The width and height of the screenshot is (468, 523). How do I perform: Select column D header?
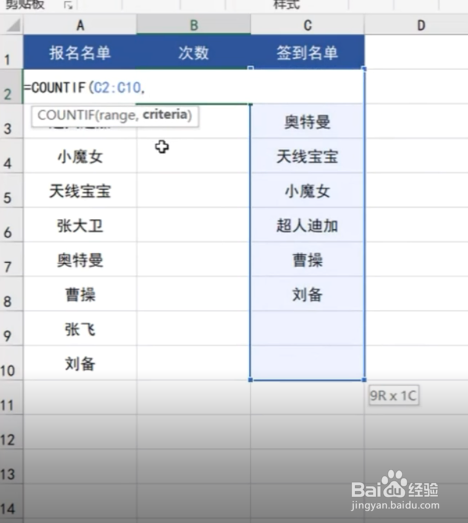[421, 25]
